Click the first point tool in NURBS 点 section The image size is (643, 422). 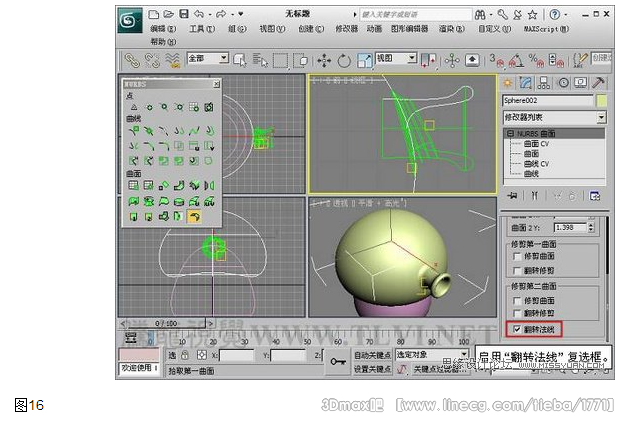pos(134,107)
